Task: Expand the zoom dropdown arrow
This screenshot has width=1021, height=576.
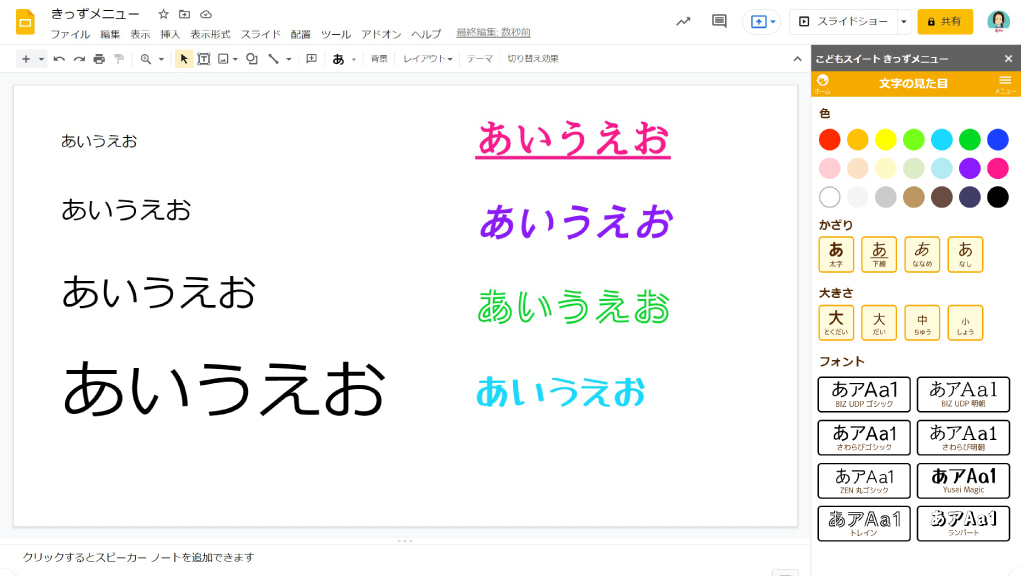Action: click(x=161, y=59)
